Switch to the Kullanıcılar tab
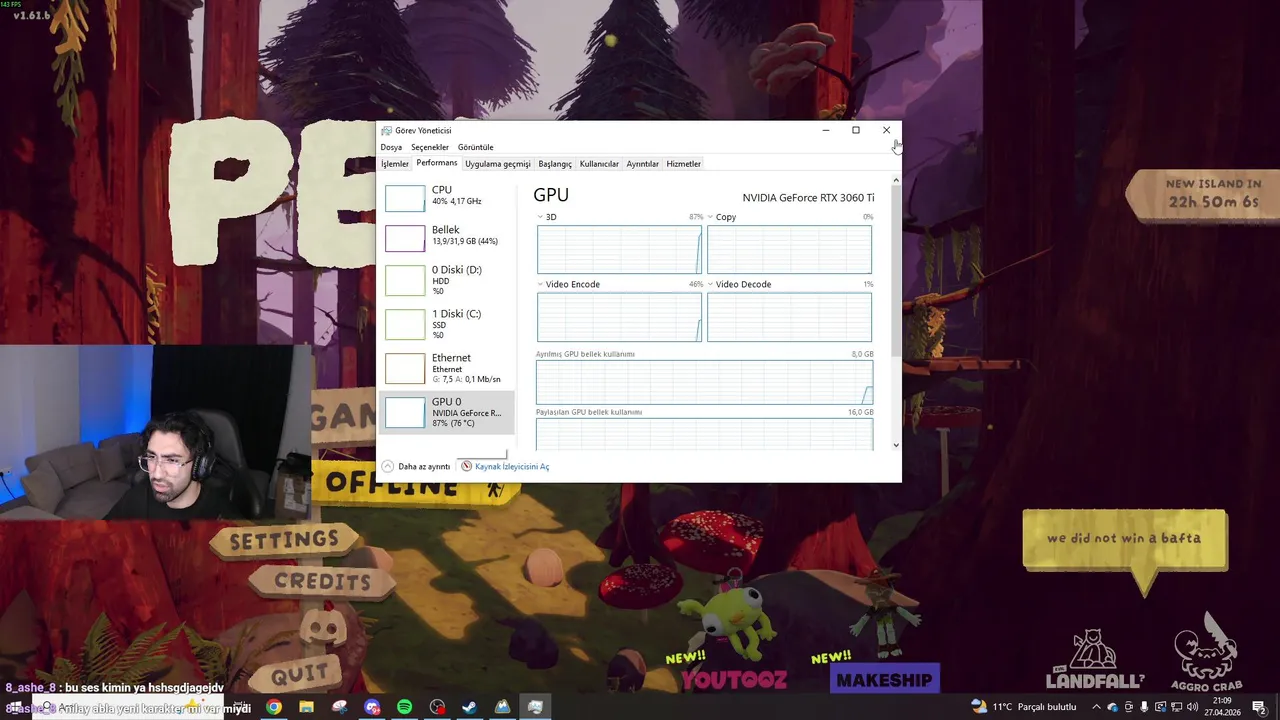Screen dimensions: 1280x720 (x=599, y=164)
